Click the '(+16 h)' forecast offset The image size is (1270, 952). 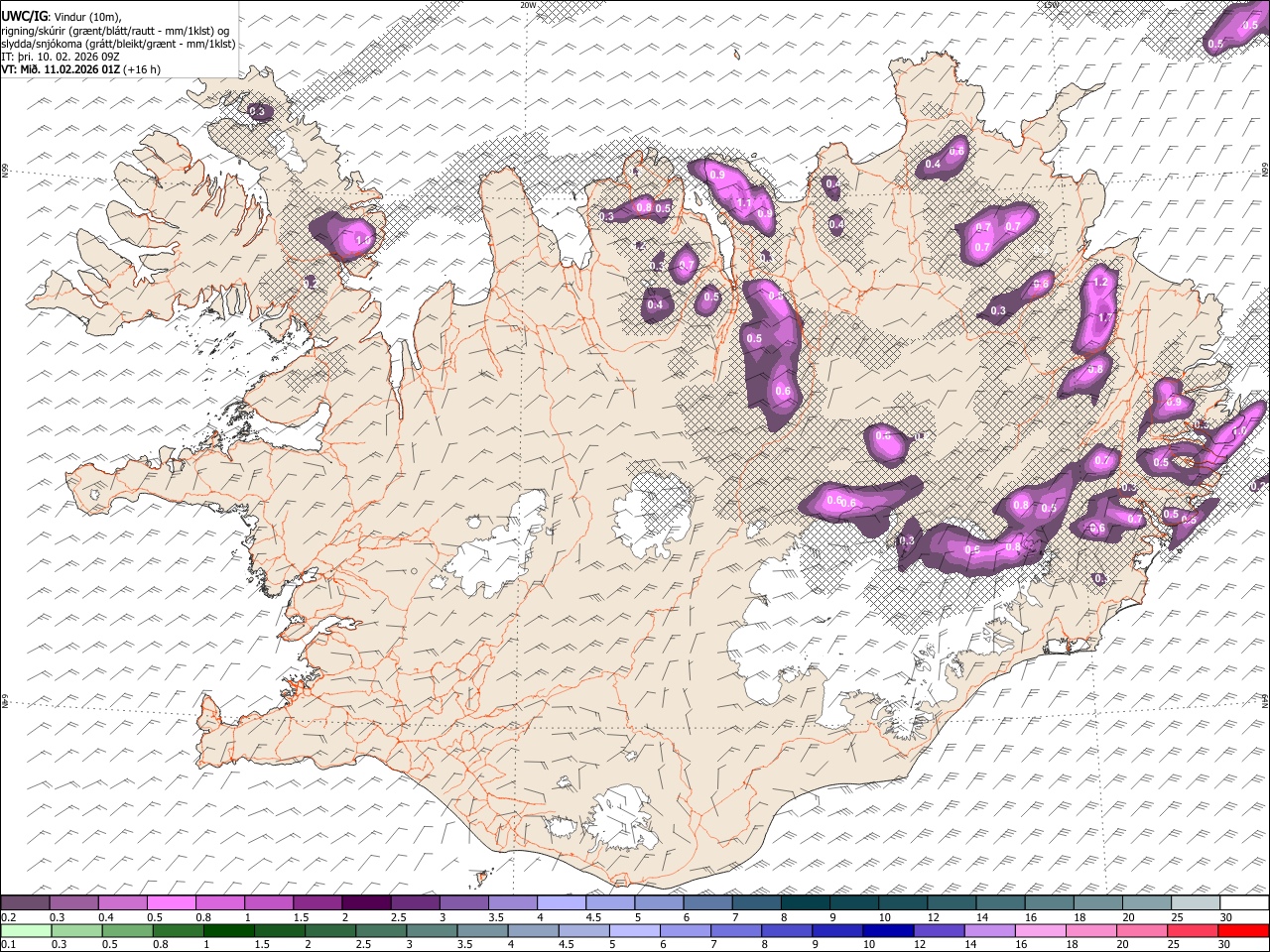click(x=142, y=69)
